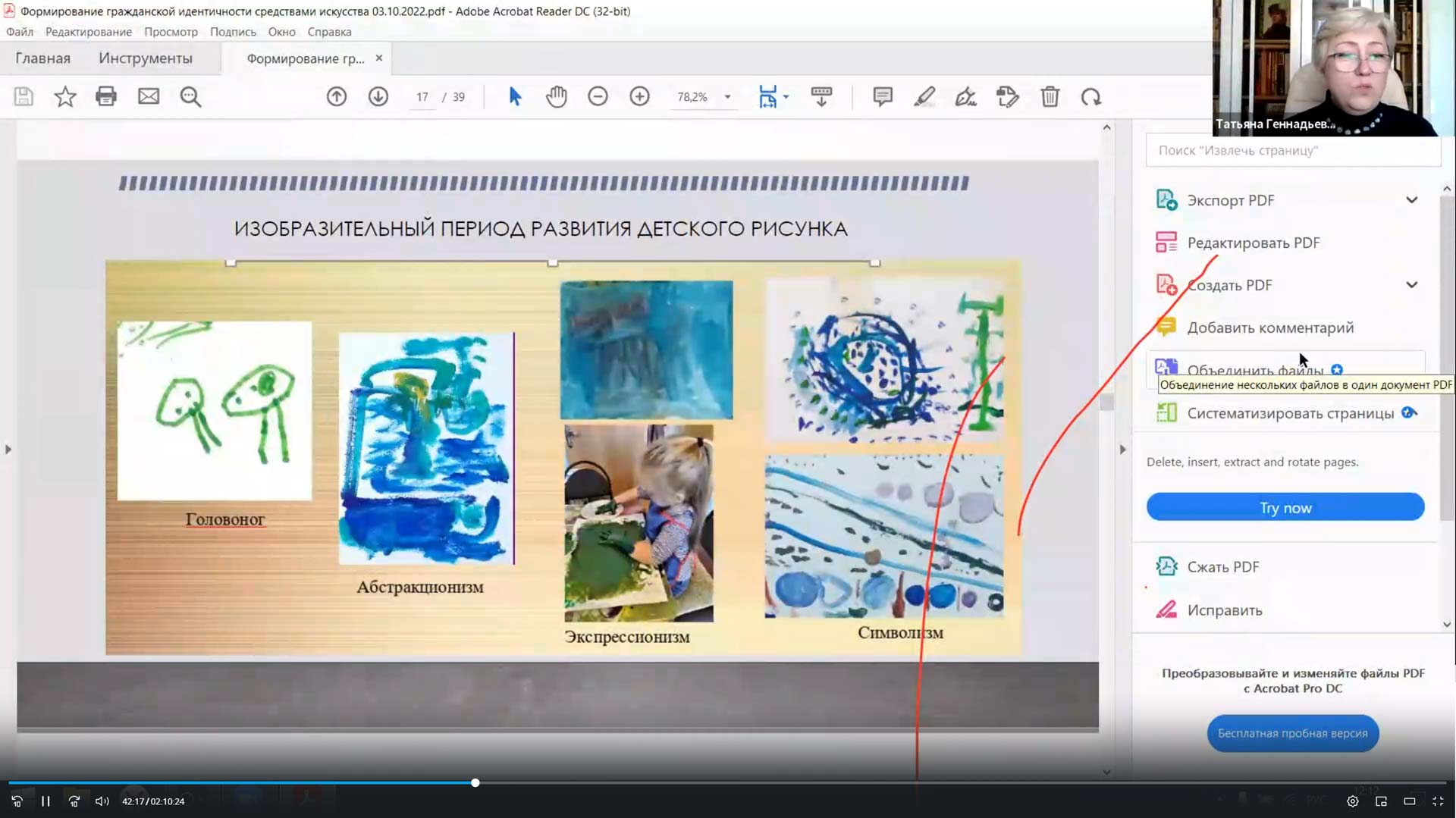Image resolution: width=1456 pixels, height=818 pixels.
Task: Open the Справка menu
Action: (x=329, y=32)
